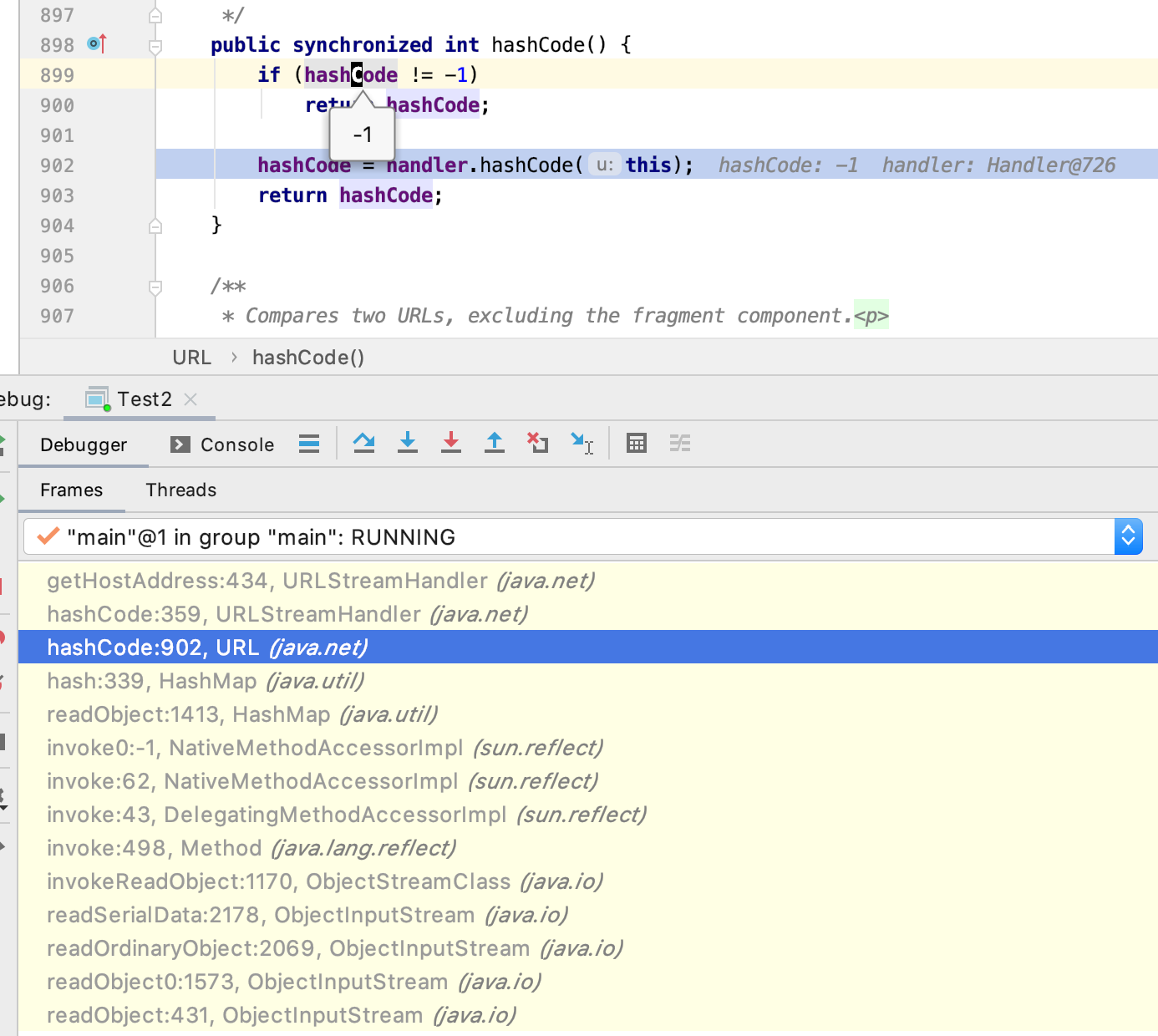Switch to the Debugger tab

click(x=84, y=444)
